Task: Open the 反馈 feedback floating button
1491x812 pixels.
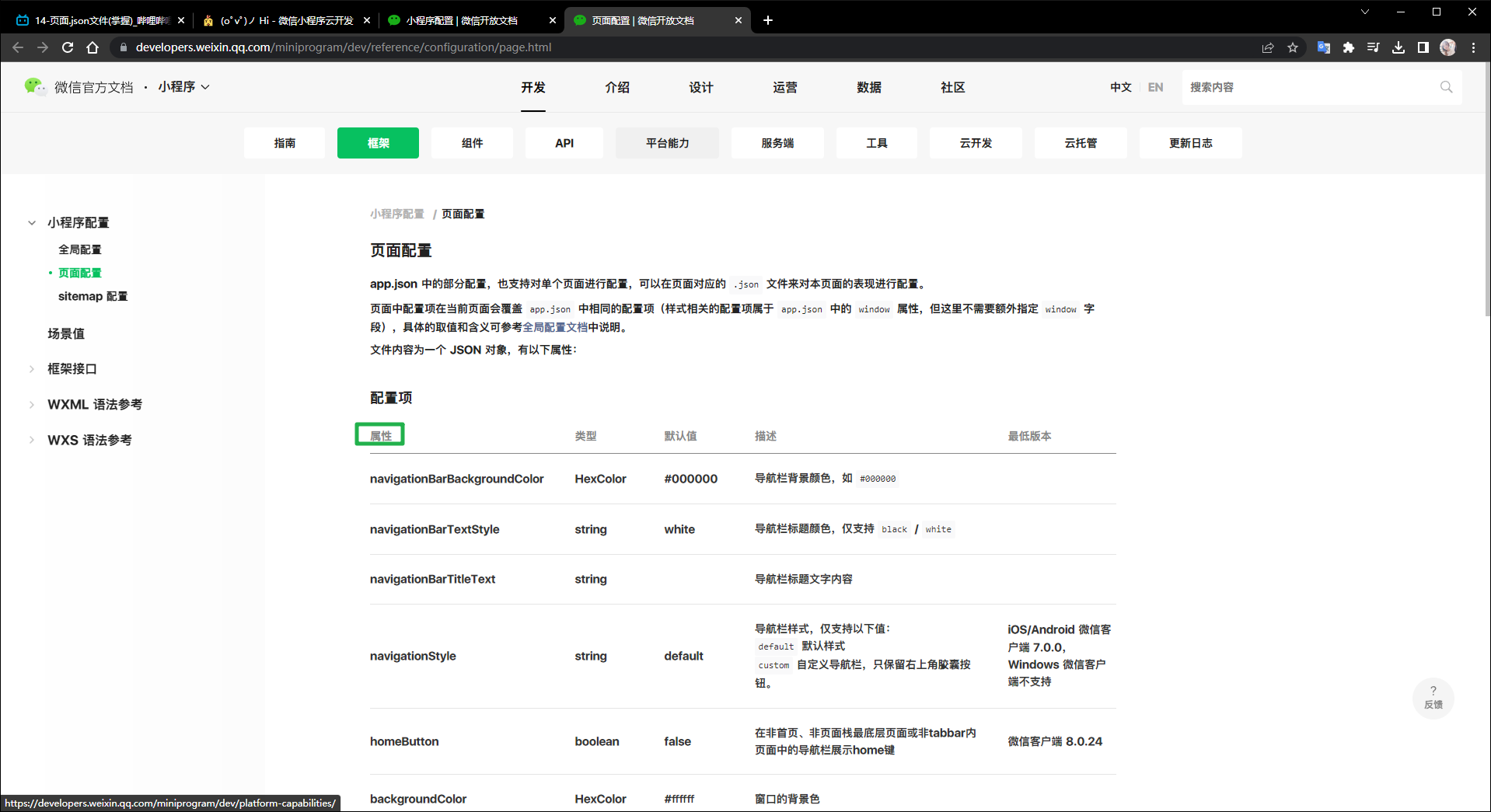Action: click(1433, 698)
